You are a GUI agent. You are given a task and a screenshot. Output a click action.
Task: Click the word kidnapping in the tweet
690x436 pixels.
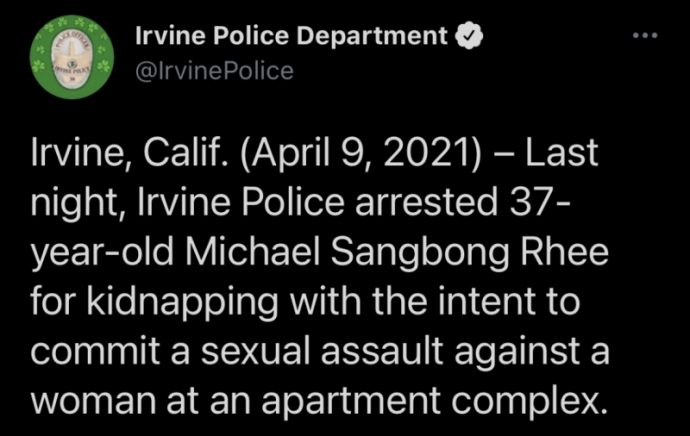182,303
